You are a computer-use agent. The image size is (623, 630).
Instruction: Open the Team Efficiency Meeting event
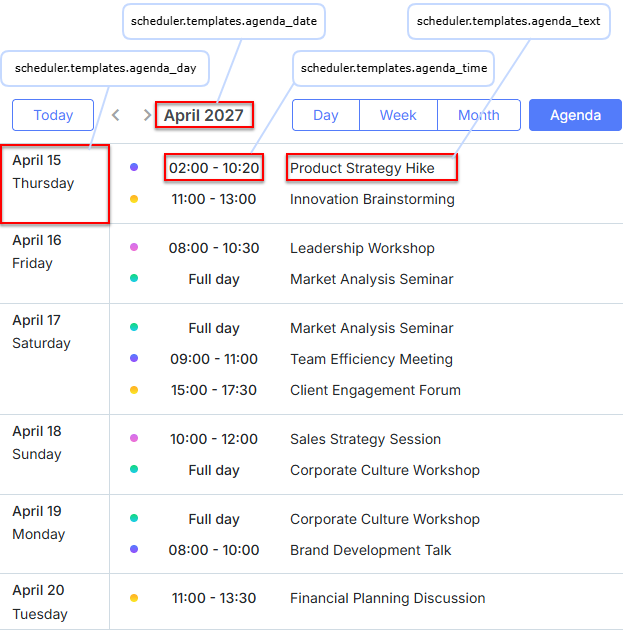click(372, 359)
